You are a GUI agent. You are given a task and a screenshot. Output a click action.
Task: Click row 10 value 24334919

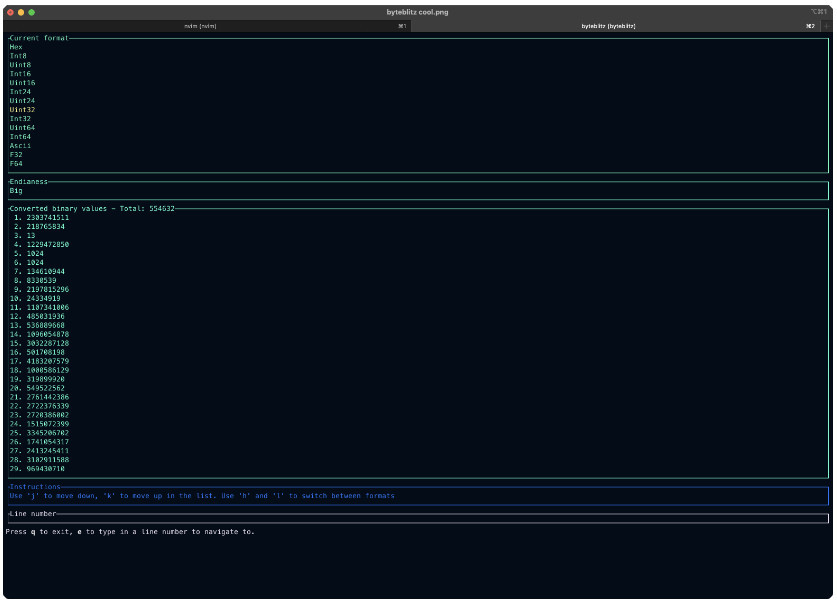43,298
